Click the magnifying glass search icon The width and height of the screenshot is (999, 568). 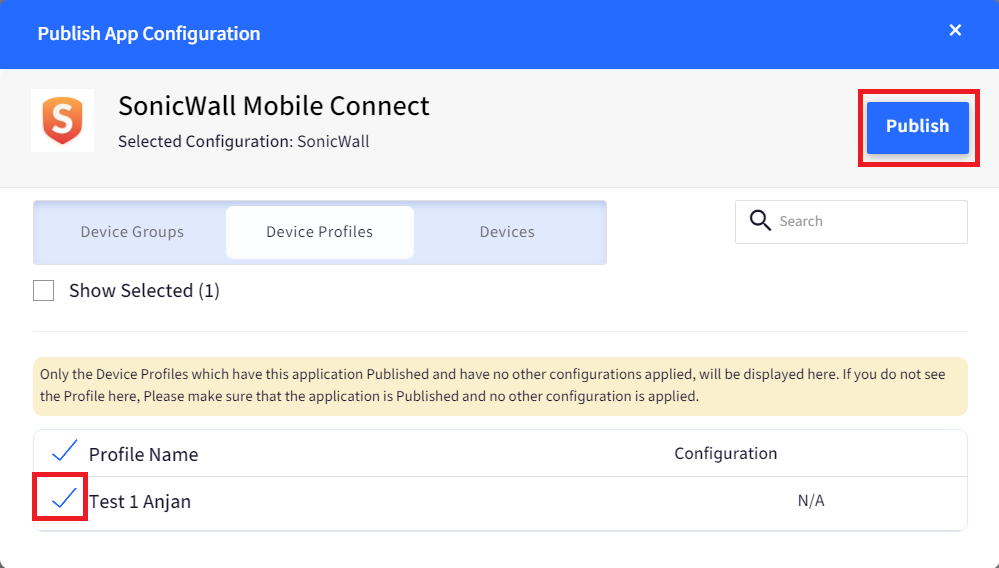pyautogui.click(x=760, y=221)
